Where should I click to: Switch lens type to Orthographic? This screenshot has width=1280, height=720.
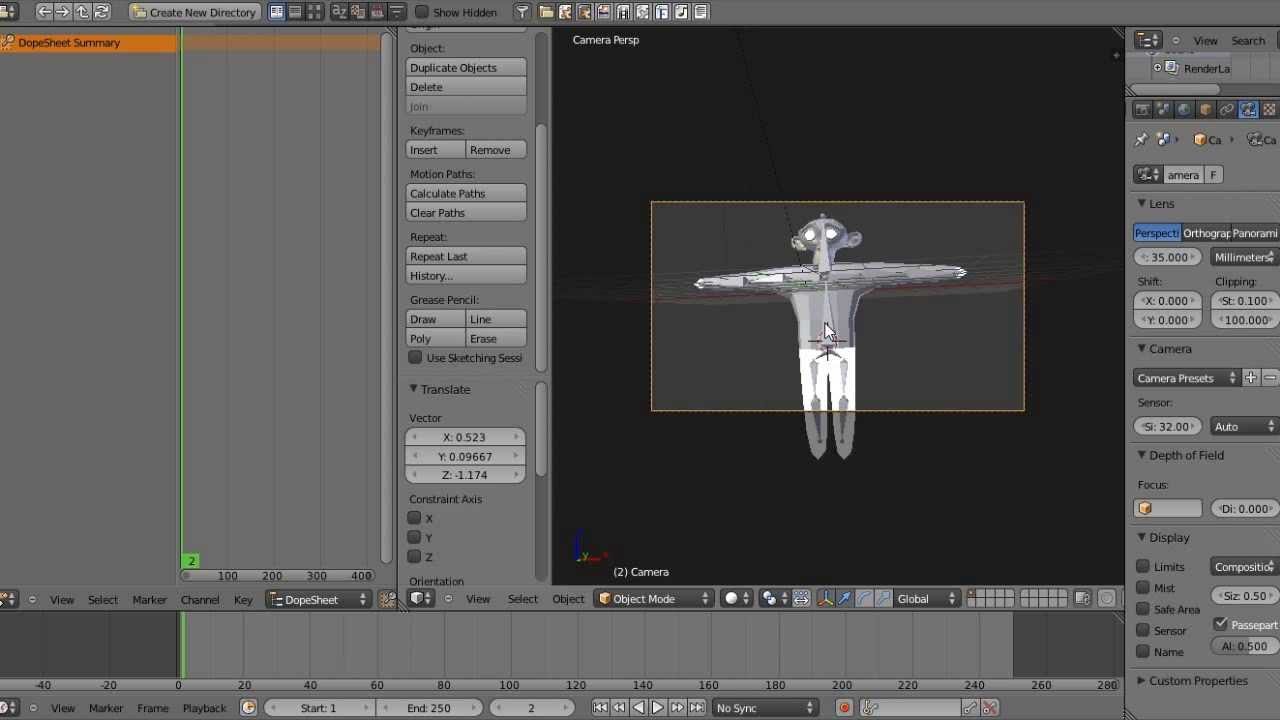tap(1206, 233)
